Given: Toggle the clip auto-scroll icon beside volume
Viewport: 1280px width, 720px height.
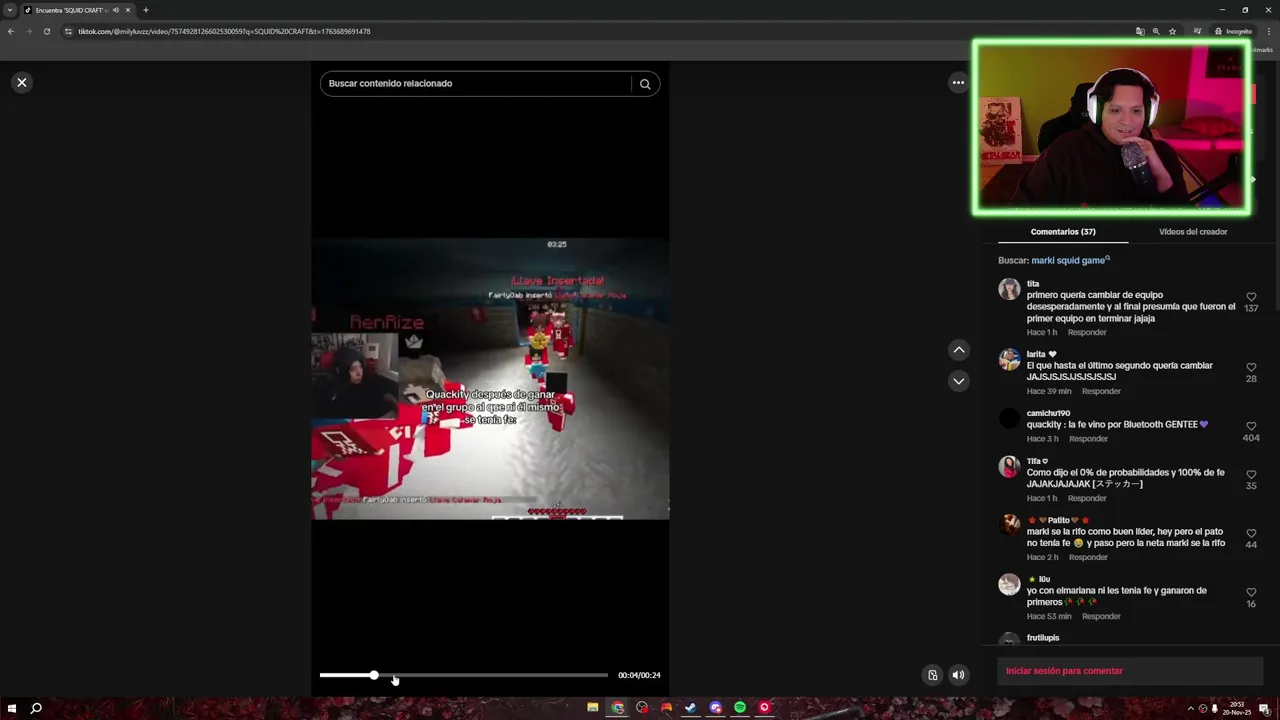Looking at the screenshot, I should (932, 675).
